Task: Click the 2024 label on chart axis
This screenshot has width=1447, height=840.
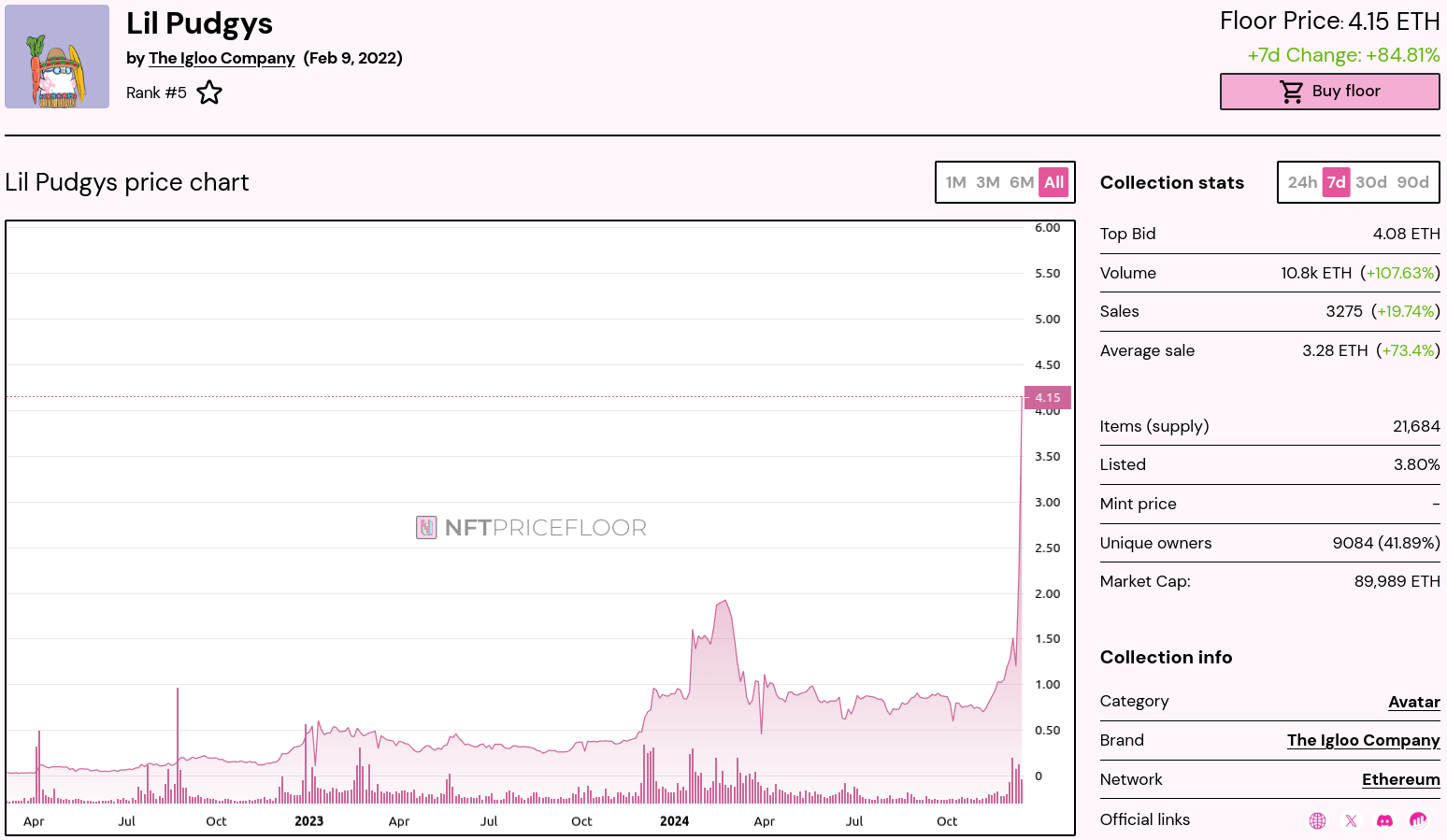Action: (x=674, y=821)
